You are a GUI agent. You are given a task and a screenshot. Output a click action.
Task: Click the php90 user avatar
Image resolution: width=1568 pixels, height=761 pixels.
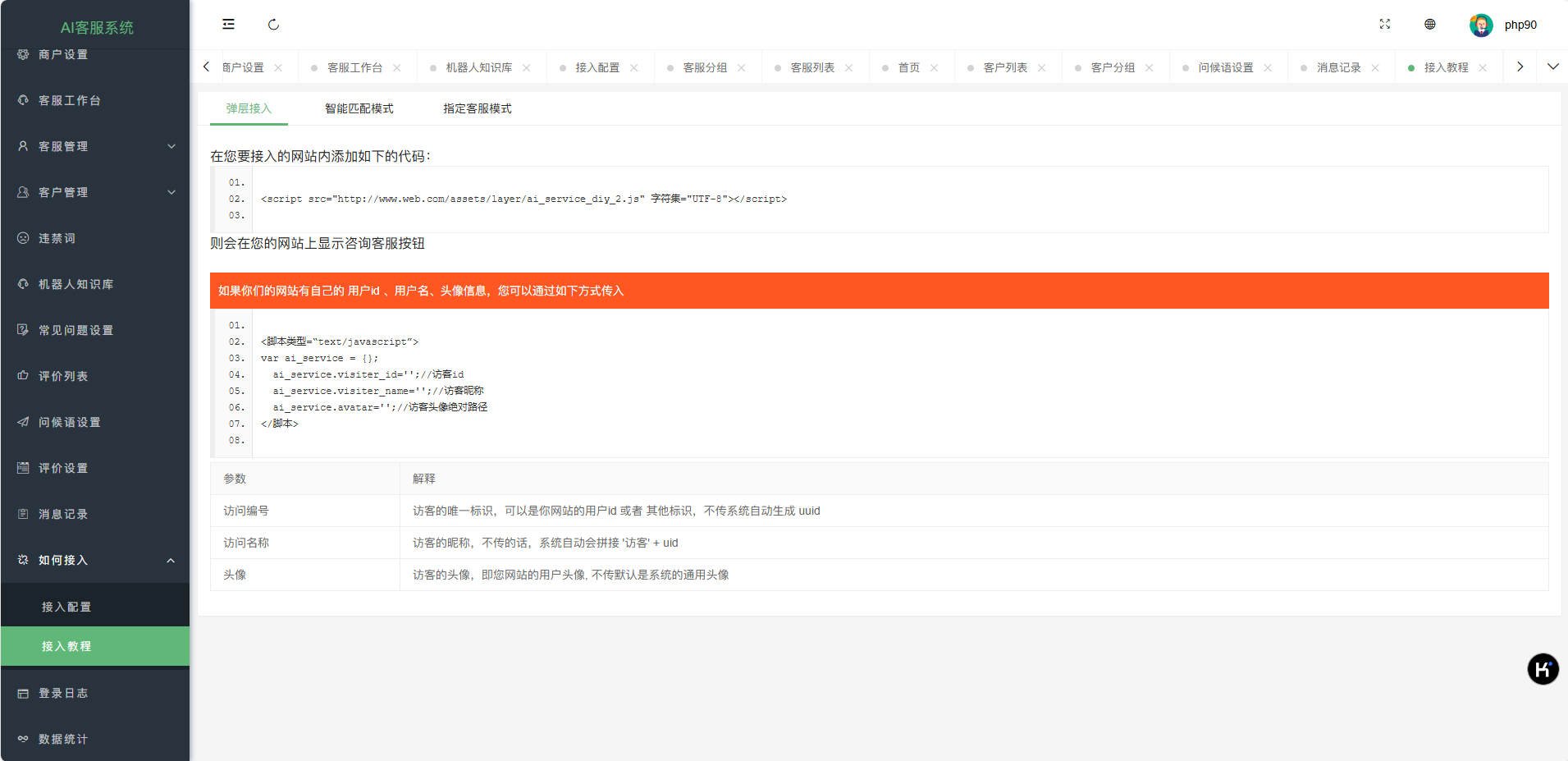point(1480,25)
